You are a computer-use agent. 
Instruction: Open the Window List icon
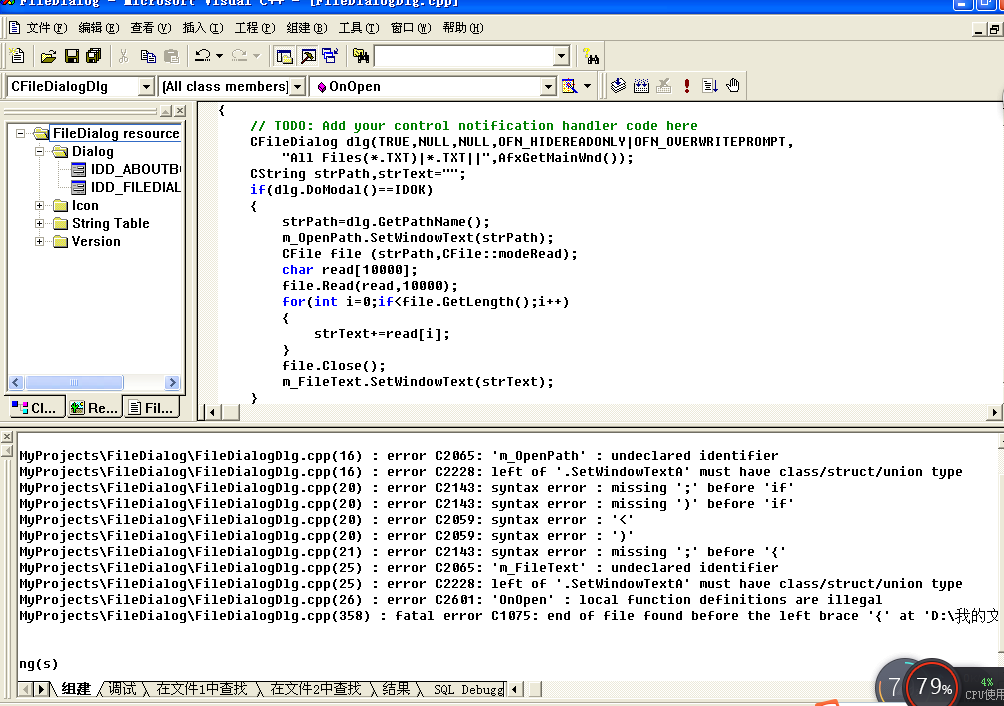tap(330, 56)
